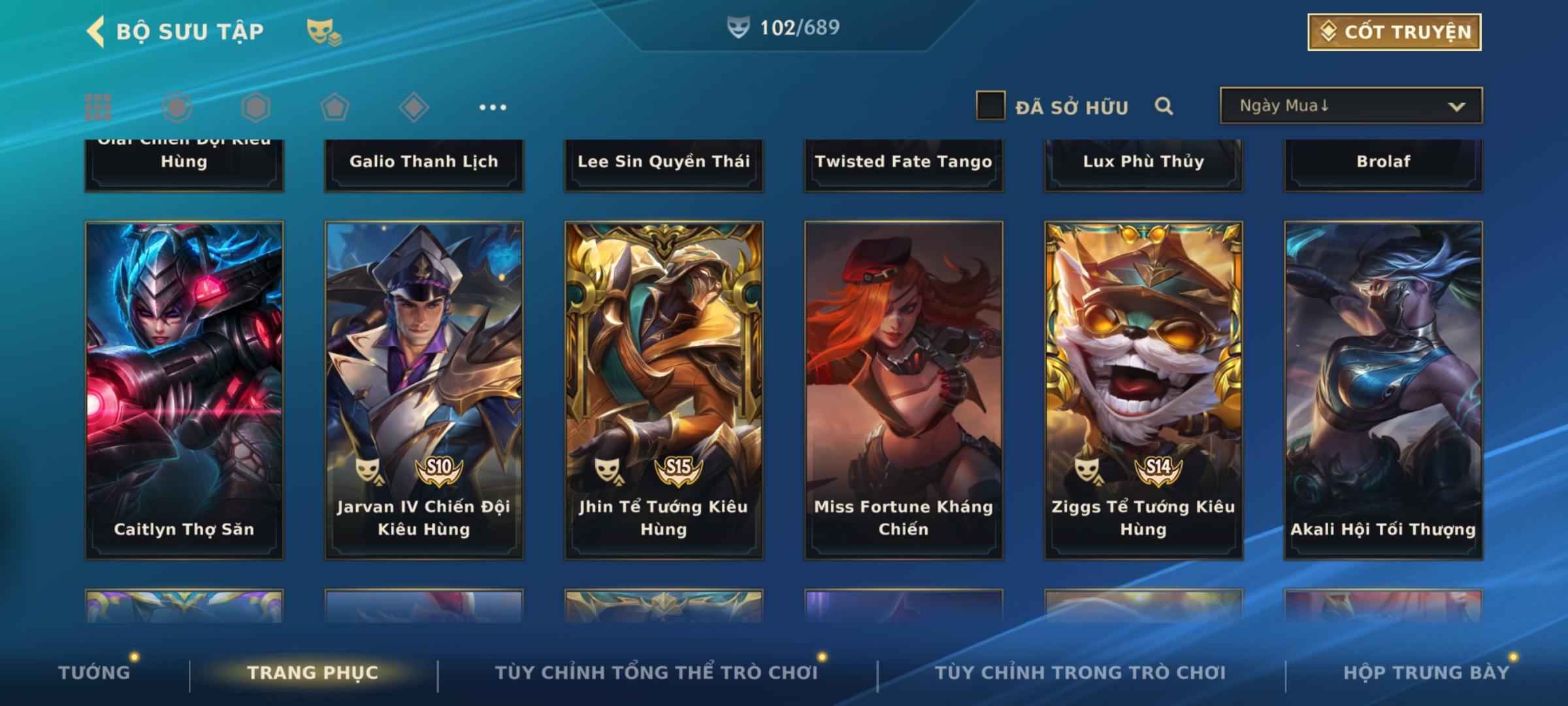Switch to the Tướng tab
The width and height of the screenshot is (1568, 706).
pos(94,672)
